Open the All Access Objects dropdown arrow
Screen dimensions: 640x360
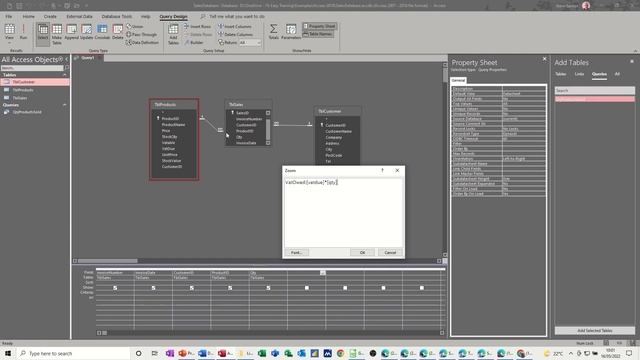pos(61,60)
